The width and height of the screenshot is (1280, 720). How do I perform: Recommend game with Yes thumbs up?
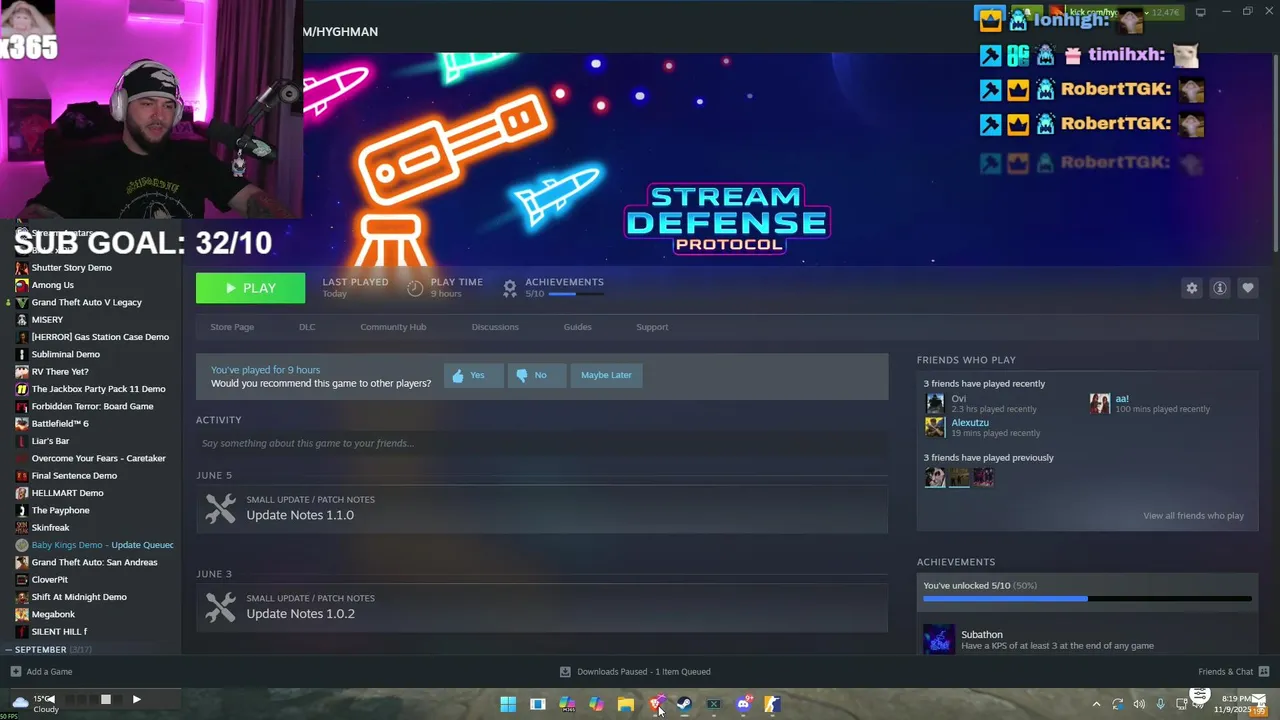(473, 375)
